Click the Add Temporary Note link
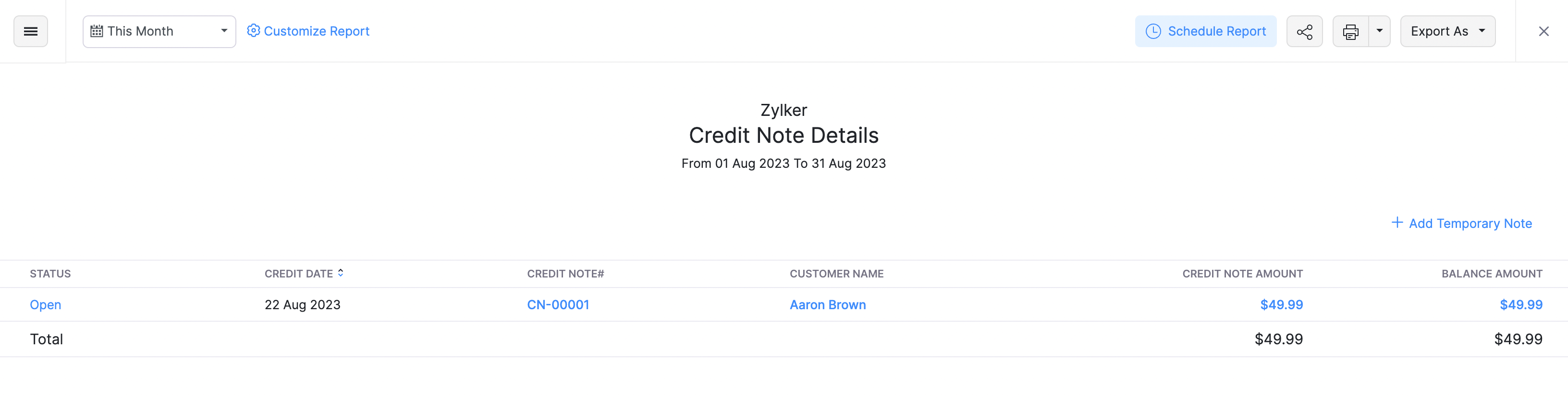 [x=1470, y=224]
